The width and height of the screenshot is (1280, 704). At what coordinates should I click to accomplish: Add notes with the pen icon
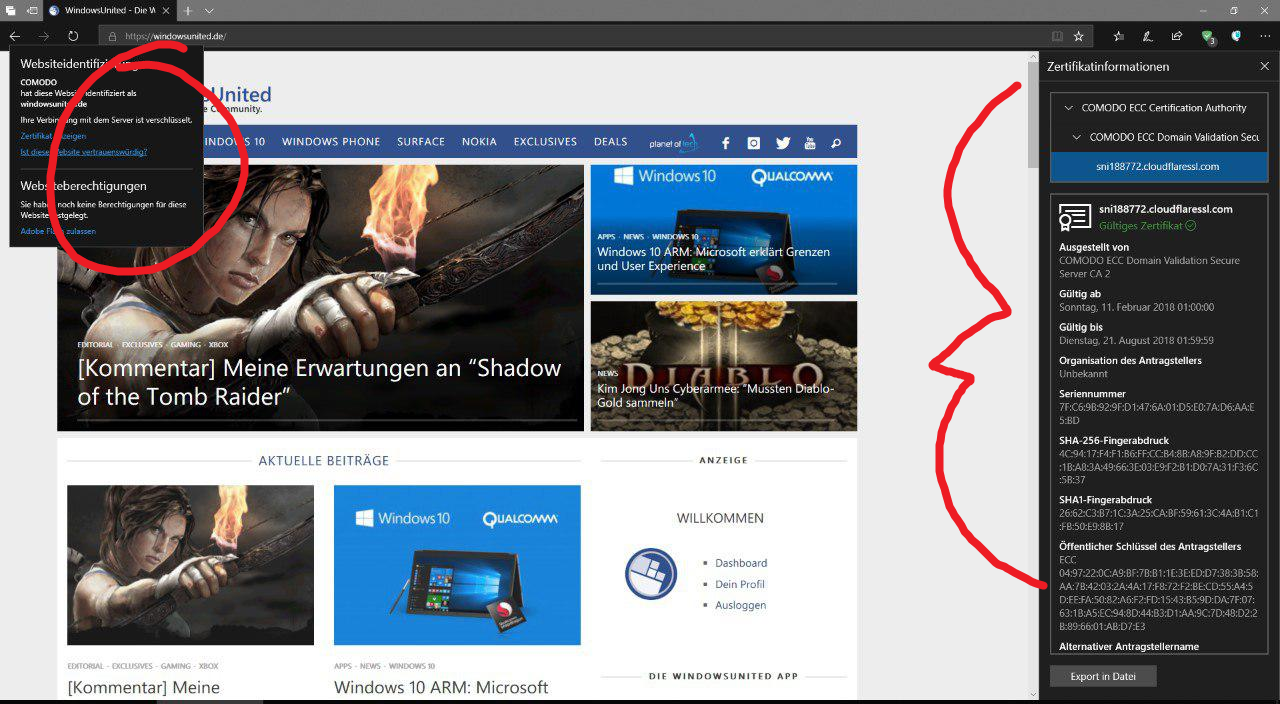pyautogui.click(x=1147, y=36)
